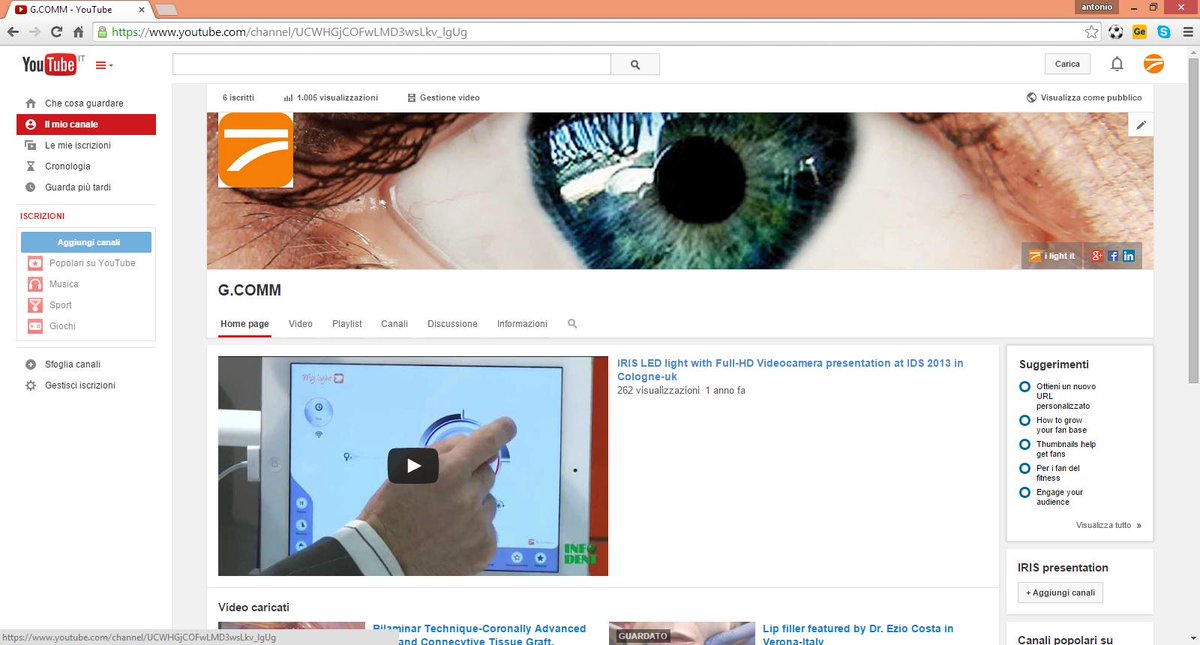The image size is (1200, 645).
Task: Switch to the Video tab
Action: pyautogui.click(x=301, y=324)
